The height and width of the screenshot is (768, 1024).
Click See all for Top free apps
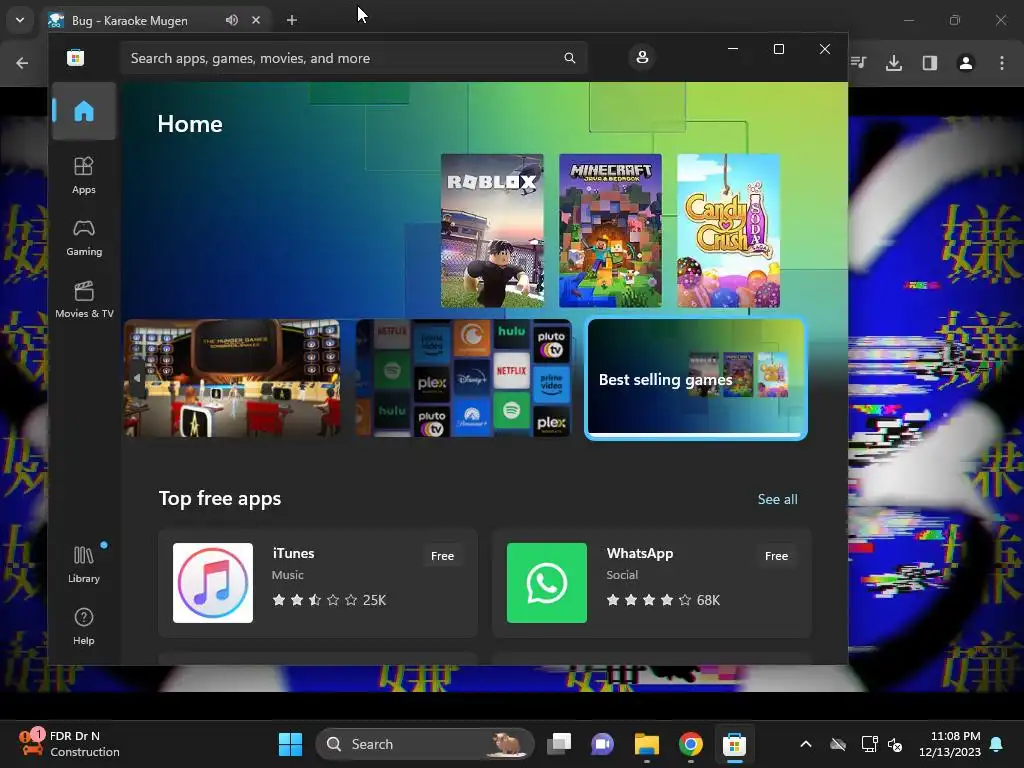[x=777, y=499]
